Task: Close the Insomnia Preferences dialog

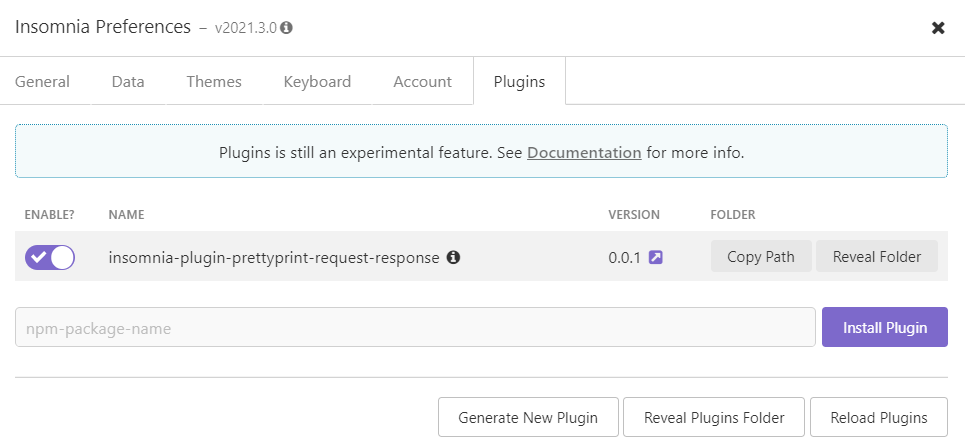Action: pos(938,28)
